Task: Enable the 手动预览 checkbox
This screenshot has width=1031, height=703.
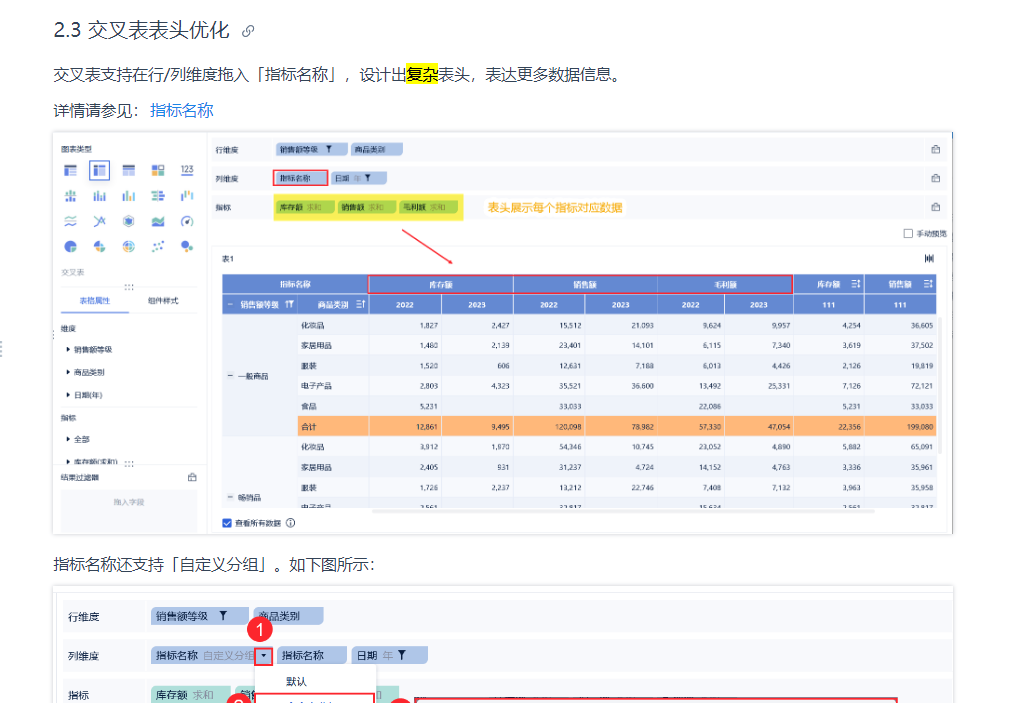Action: (908, 233)
